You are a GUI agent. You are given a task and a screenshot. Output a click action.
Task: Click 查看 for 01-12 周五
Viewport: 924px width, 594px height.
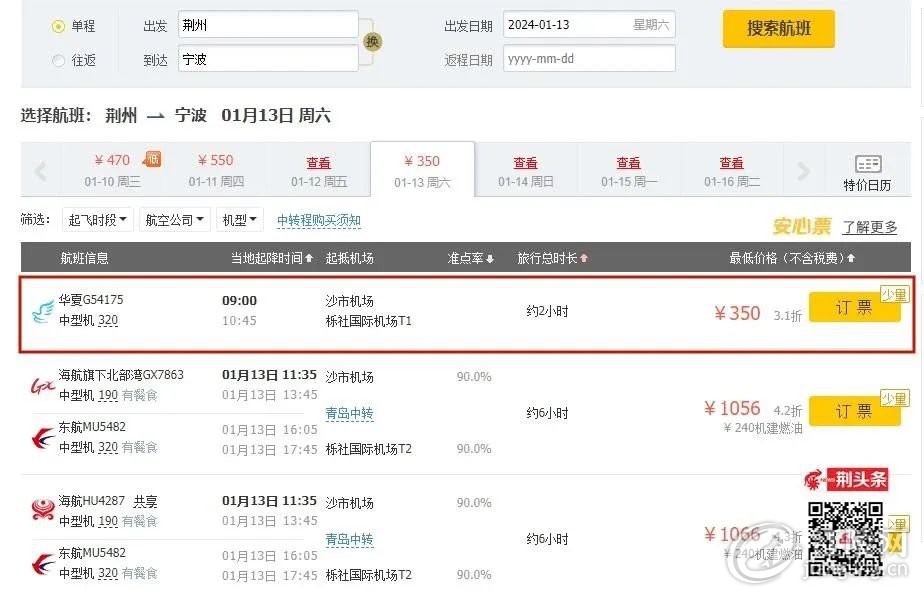[319, 163]
